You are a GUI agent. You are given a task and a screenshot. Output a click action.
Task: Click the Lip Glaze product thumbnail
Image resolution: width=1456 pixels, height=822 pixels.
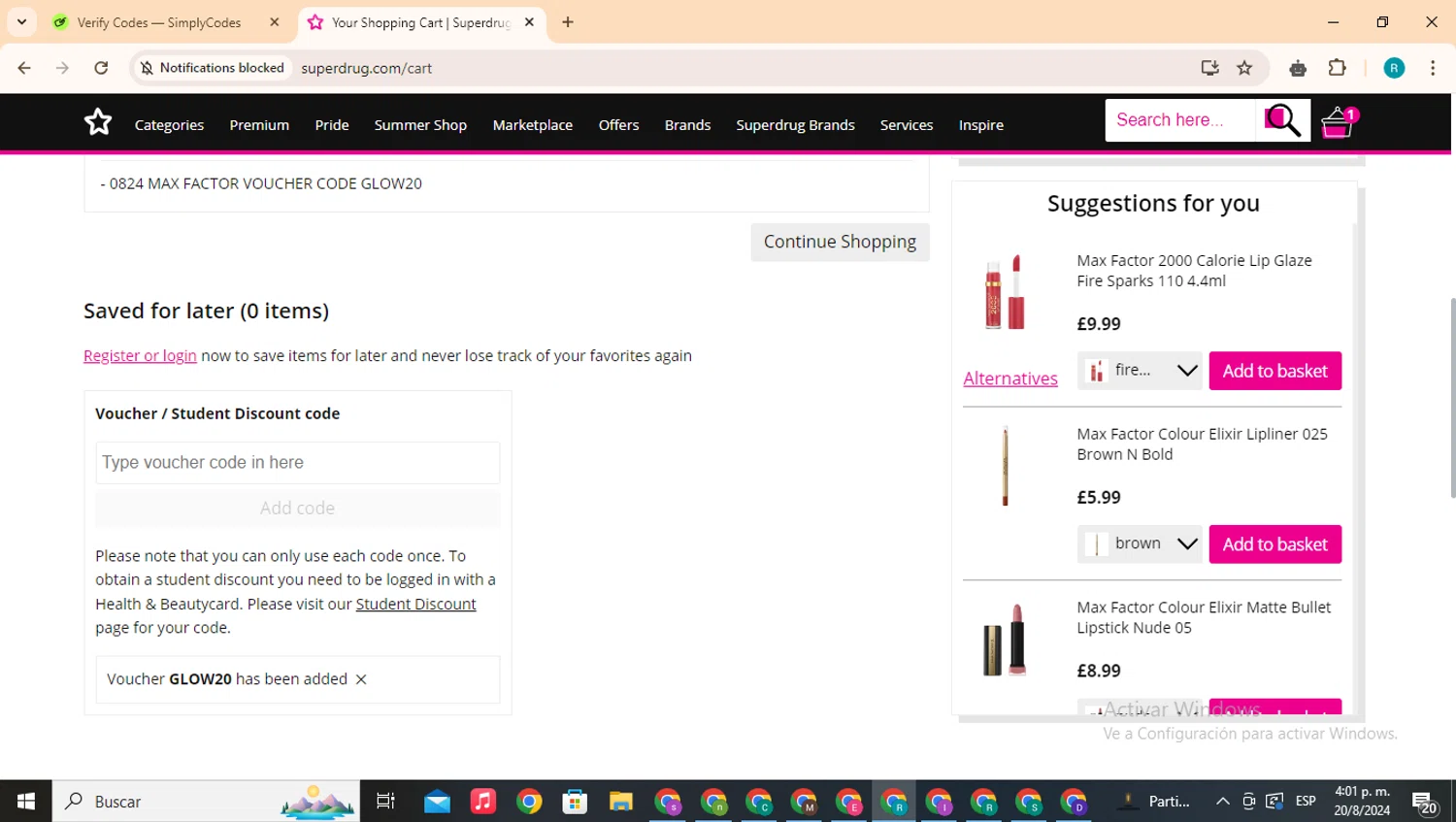(x=1005, y=292)
